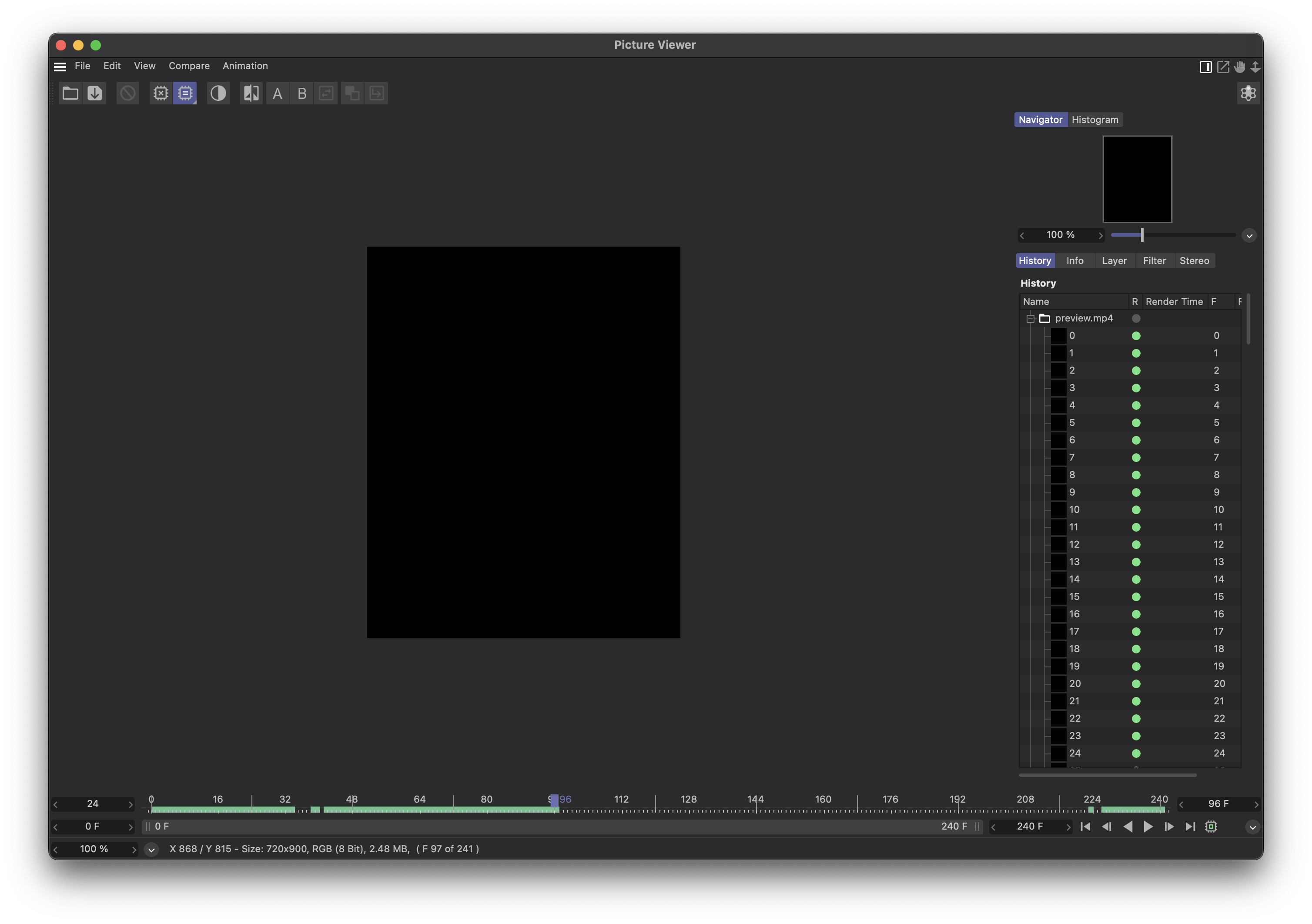Switch to the Info tab
Image resolution: width=1312 pixels, height=924 pixels.
(1074, 260)
